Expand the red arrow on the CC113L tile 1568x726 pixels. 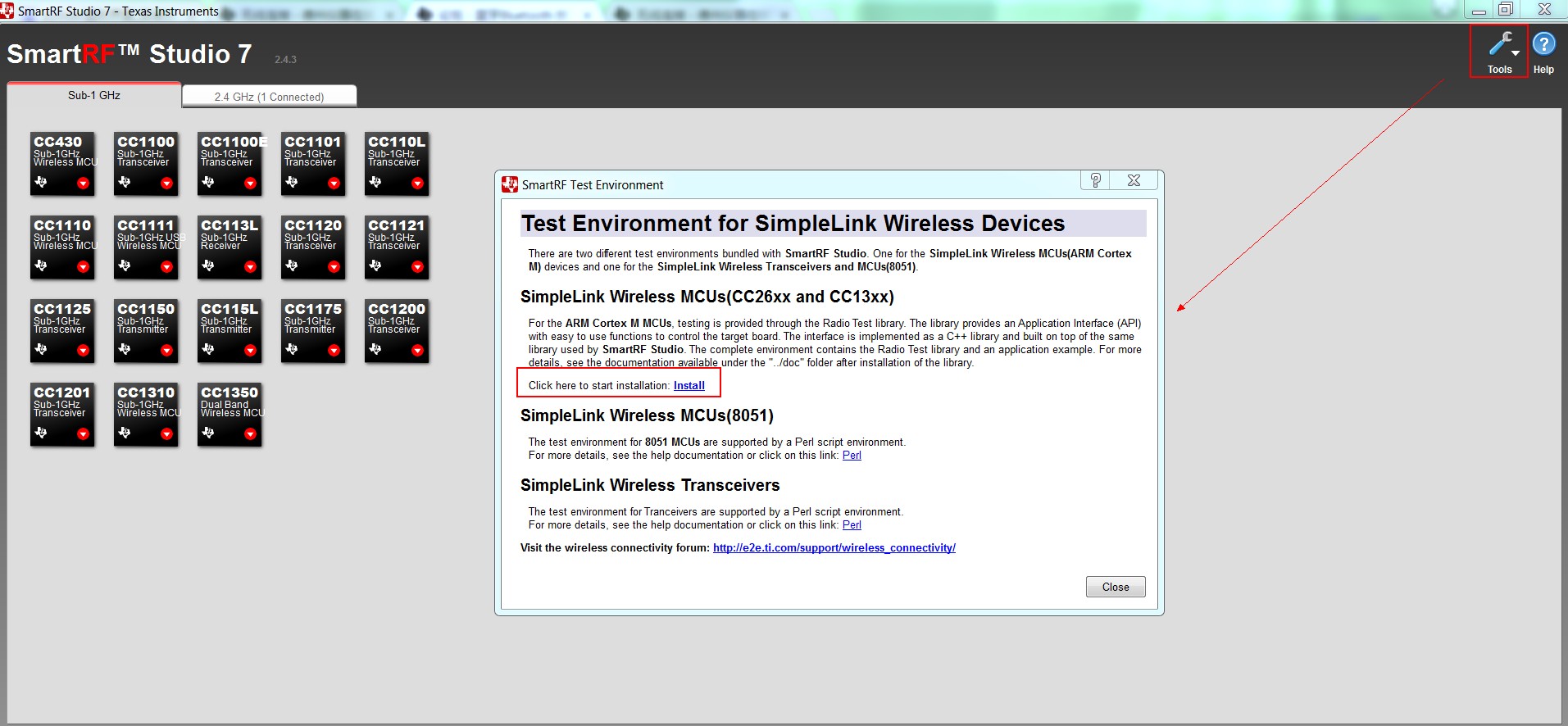(x=250, y=267)
